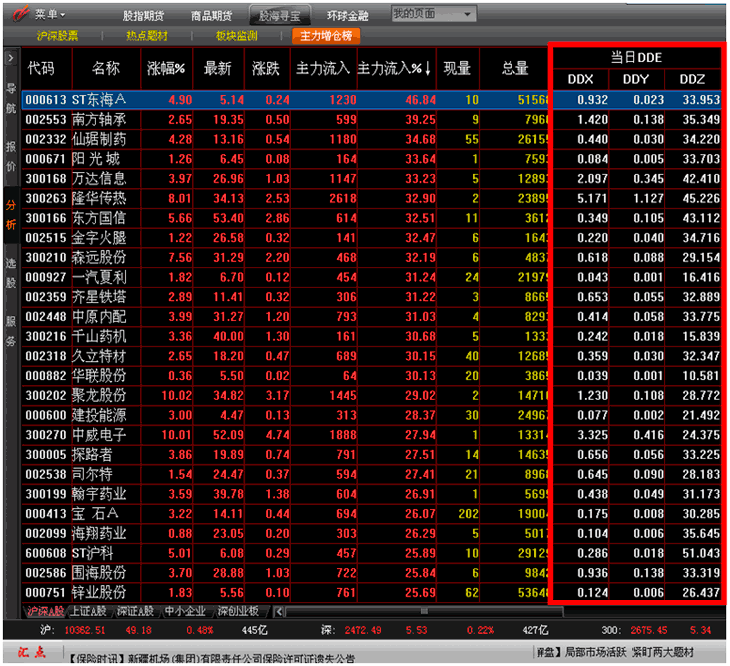
Task: Select row 300005 探路者
Action: [x=372, y=455]
